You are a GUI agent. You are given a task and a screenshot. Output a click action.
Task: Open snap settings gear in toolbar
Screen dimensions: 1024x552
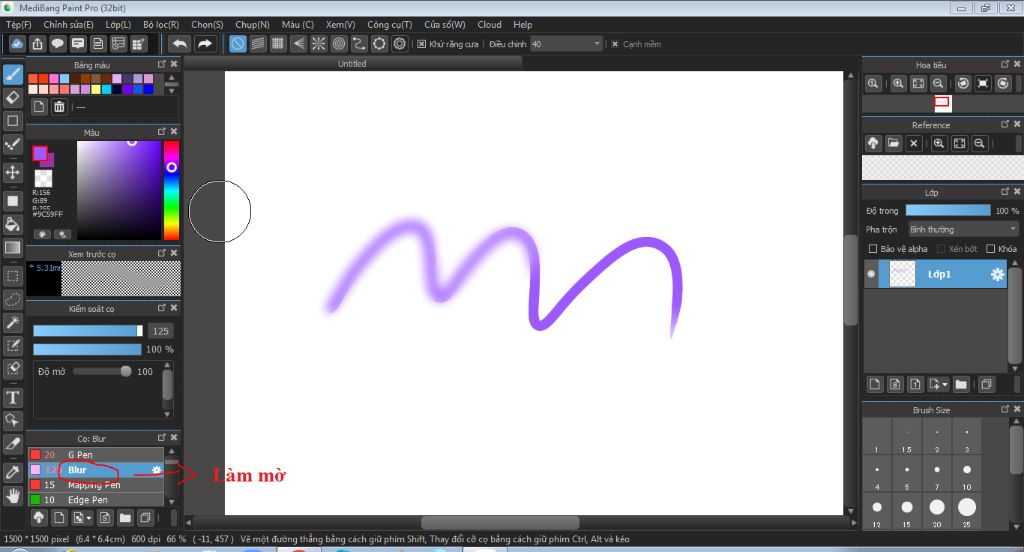pyautogui.click(x=400, y=44)
